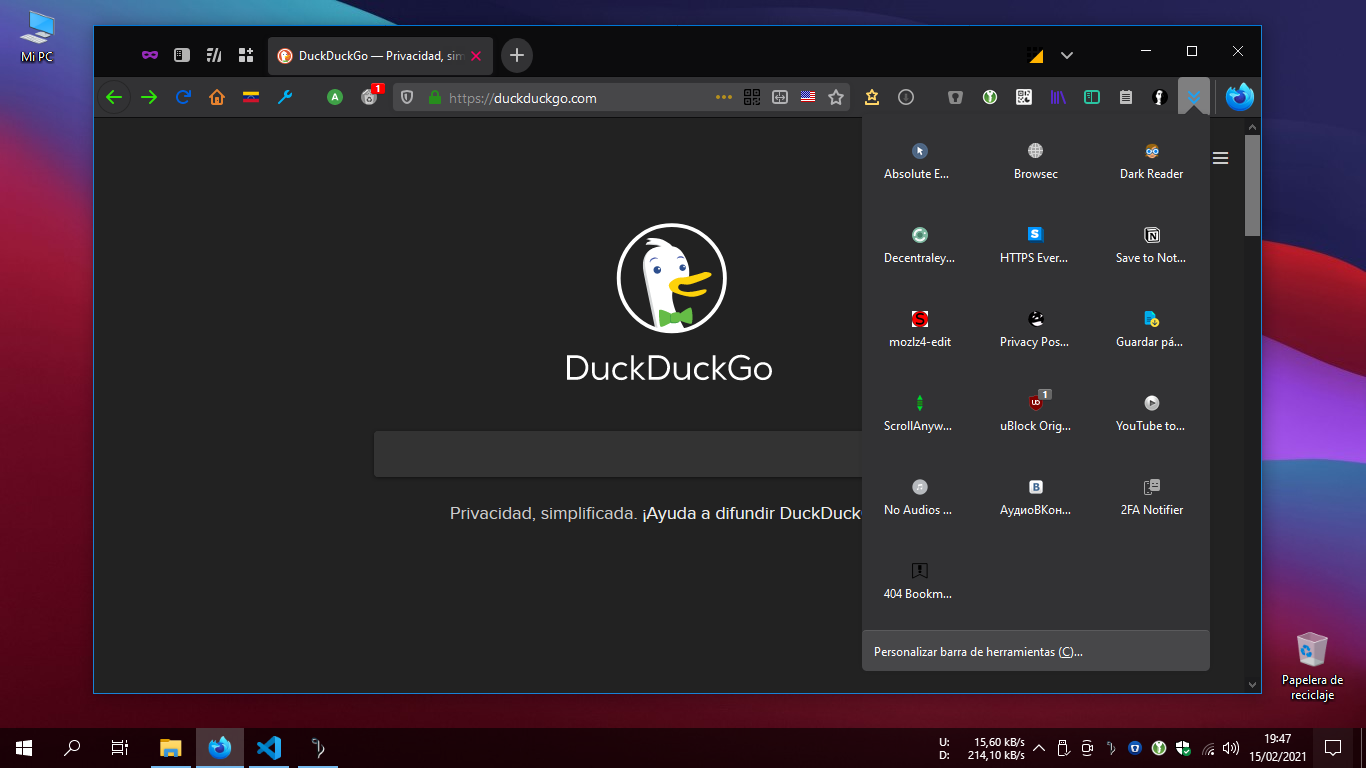Screen dimensions: 1366x768
Task: Open the hamburger menu on the page
Action: (1221, 158)
